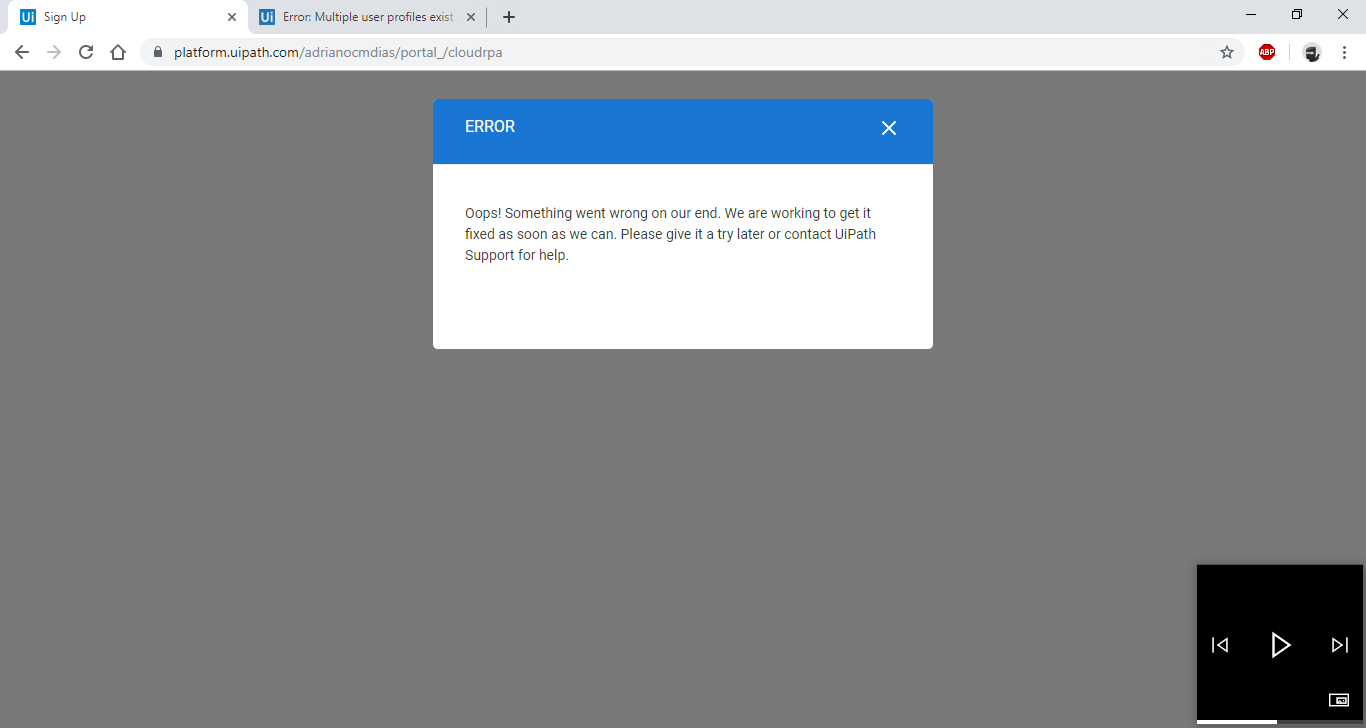
Task: Reload the current page
Action: tap(86, 52)
